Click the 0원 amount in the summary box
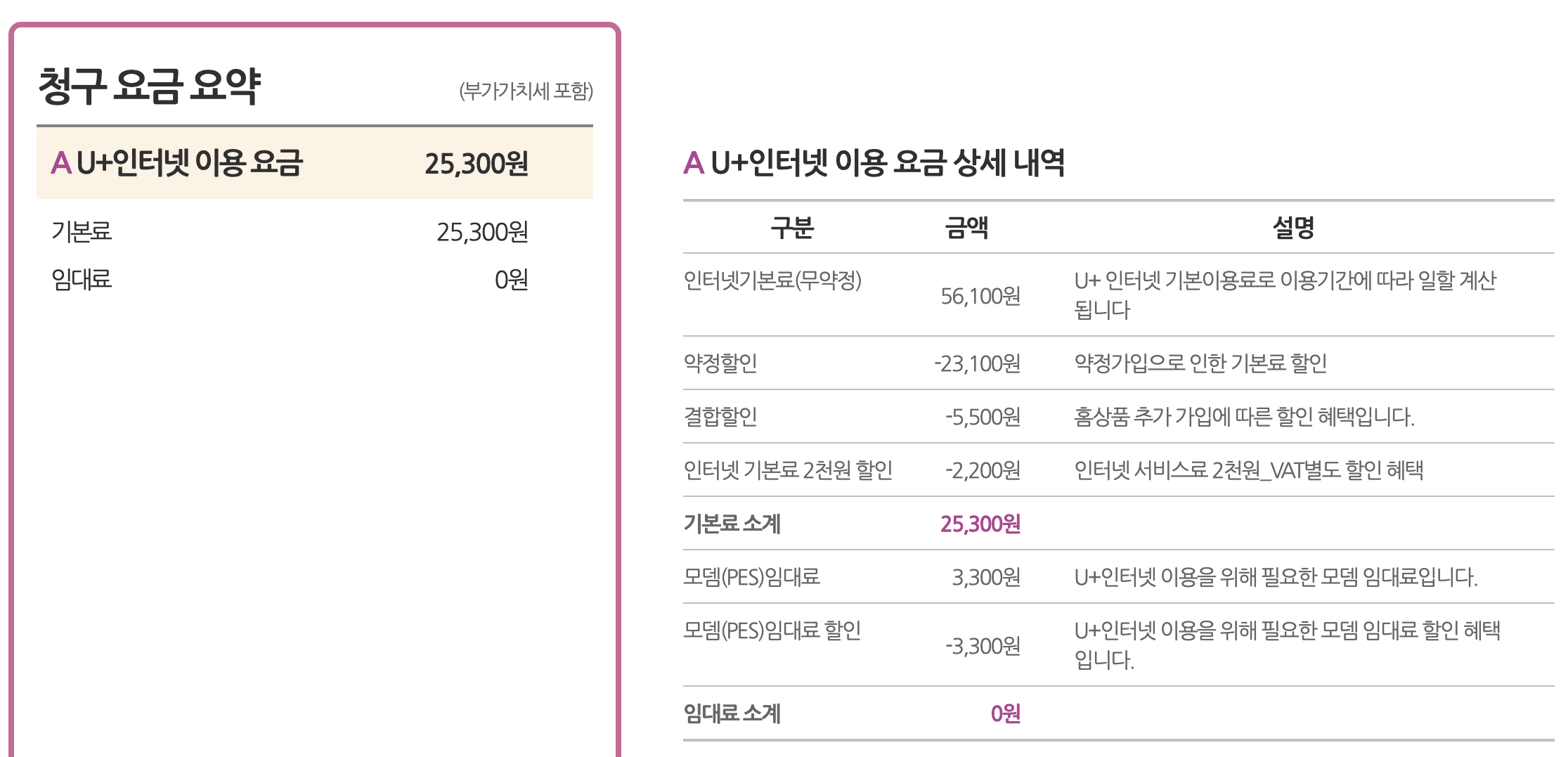1568x757 pixels. pos(511,280)
